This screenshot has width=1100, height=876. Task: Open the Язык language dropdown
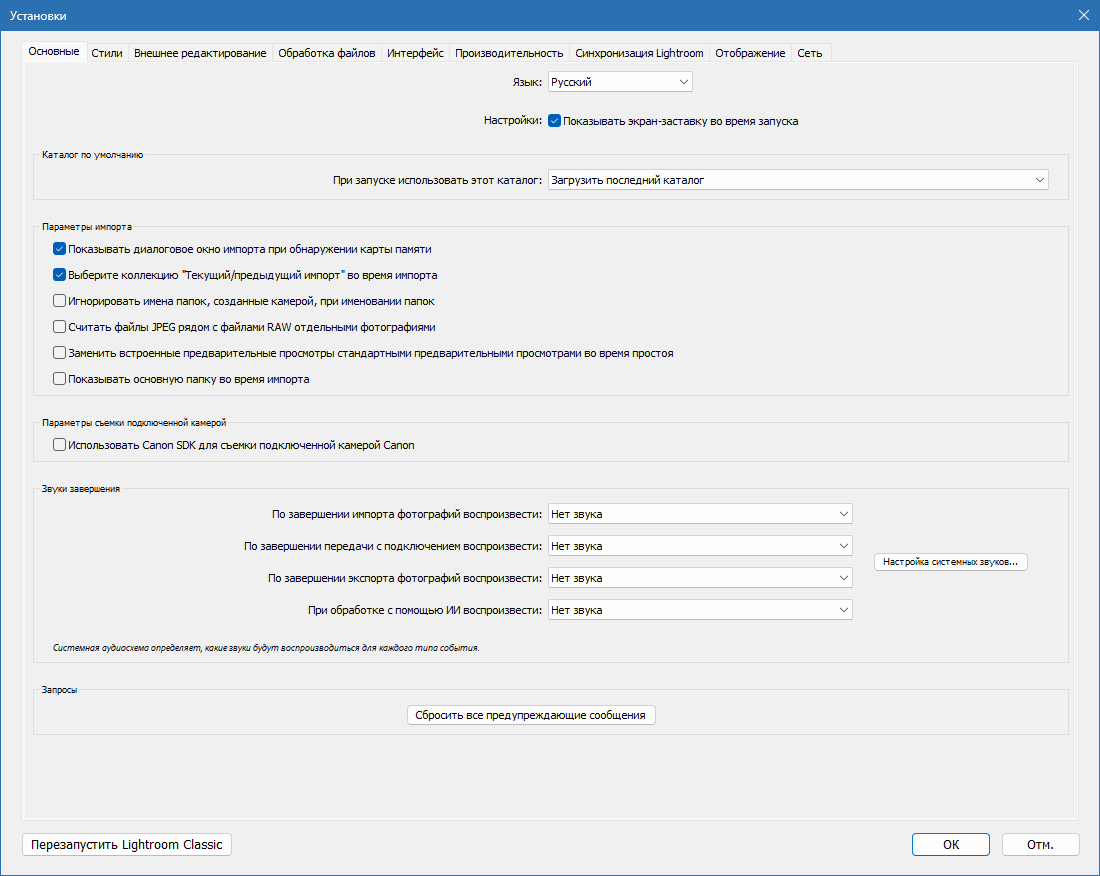pos(620,82)
